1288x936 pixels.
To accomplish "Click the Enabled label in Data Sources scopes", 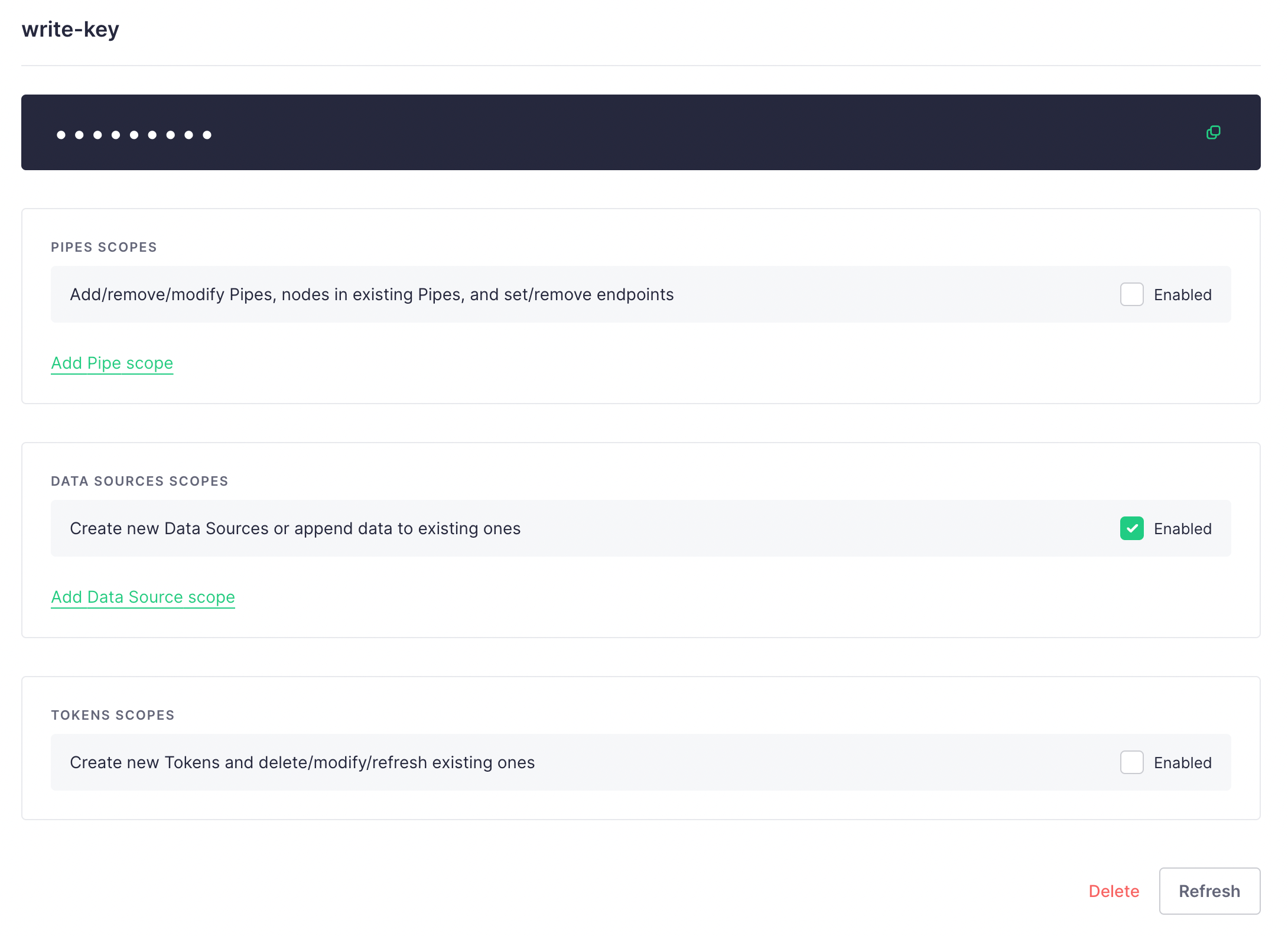I will pyautogui.click(x=1182, y=528).
